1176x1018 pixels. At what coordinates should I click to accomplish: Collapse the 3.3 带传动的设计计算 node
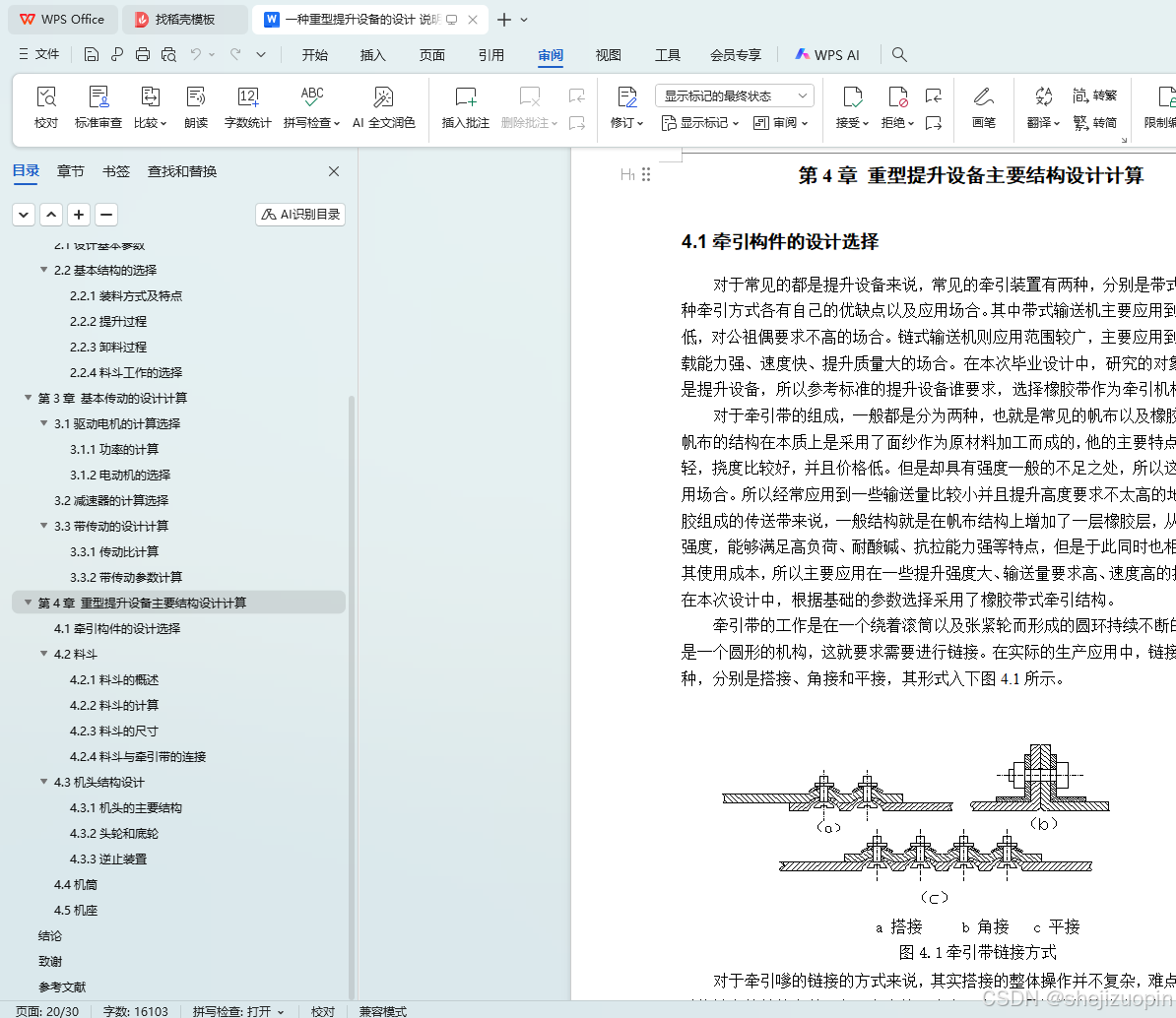tap(44, 526)
